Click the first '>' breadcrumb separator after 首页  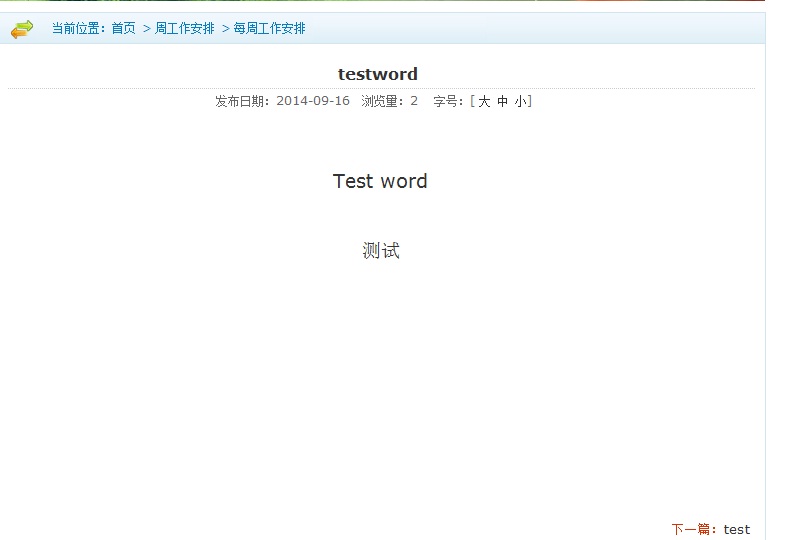[x=147, y=28]
